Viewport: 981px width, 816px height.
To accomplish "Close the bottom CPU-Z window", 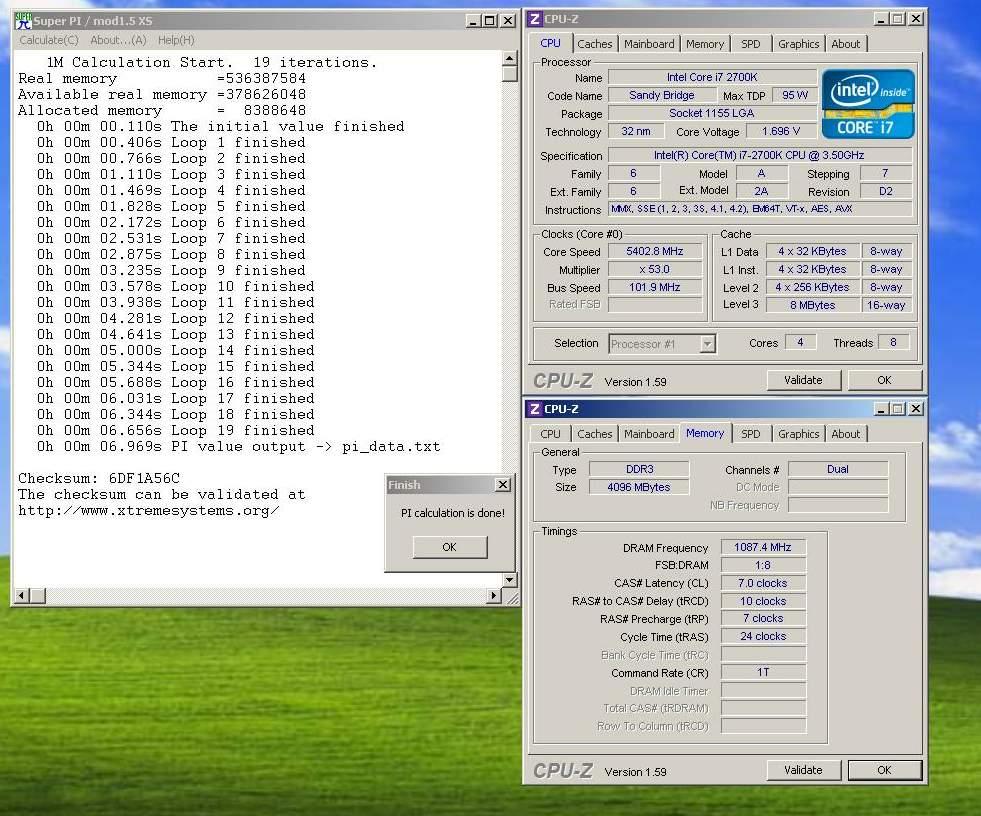I will [x=916, y=409].
